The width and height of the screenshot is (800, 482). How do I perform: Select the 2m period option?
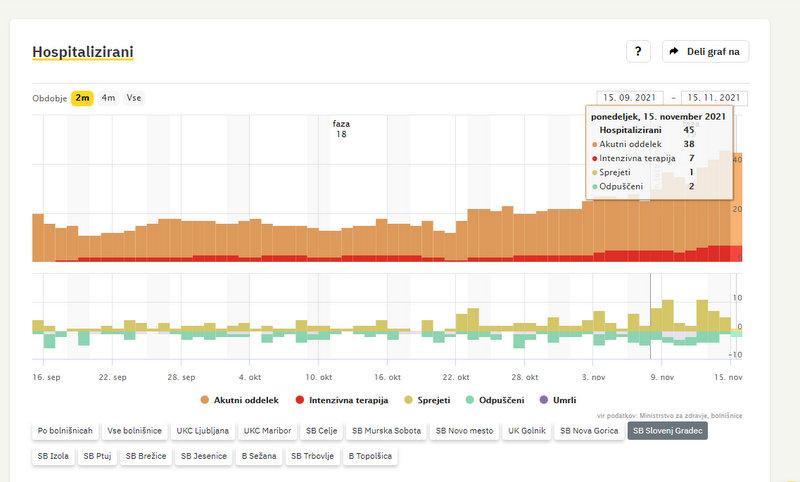(82, 98)
